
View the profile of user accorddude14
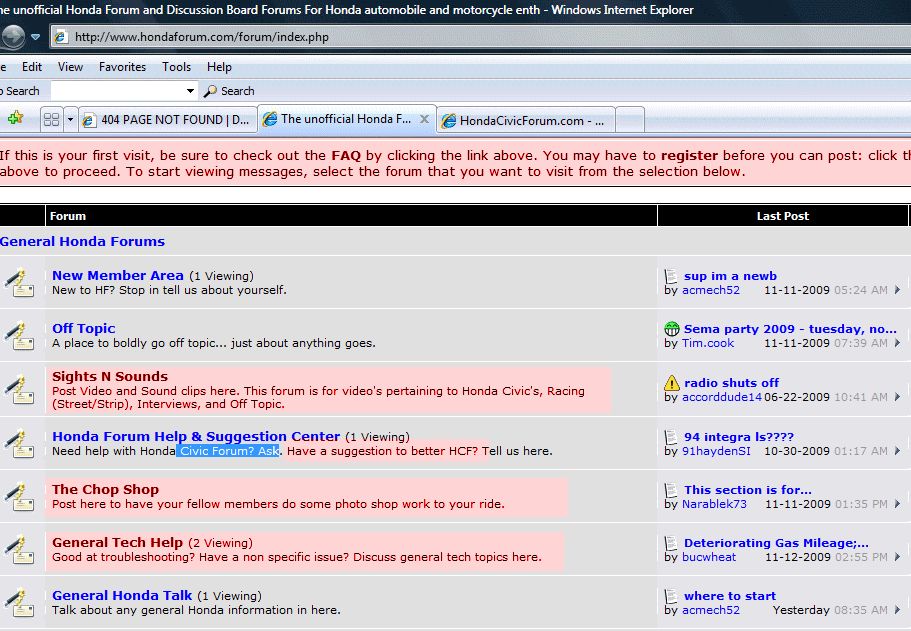point(722,397)
